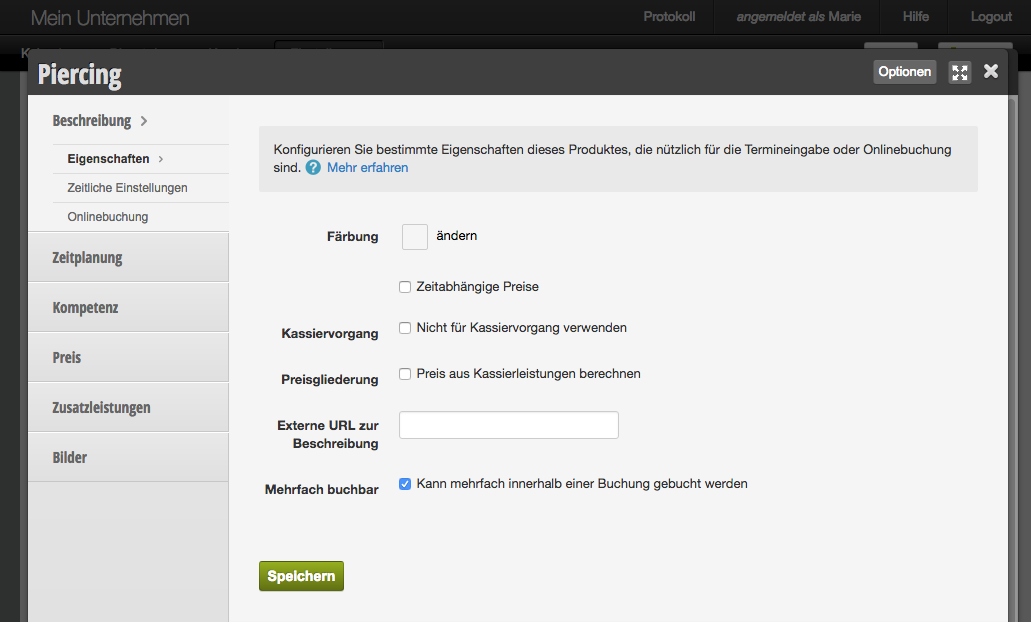The width and height of the screenshot is (1031, 622).
Task: Expand the Kompetenz section
Action: click(x=128, y=308)
